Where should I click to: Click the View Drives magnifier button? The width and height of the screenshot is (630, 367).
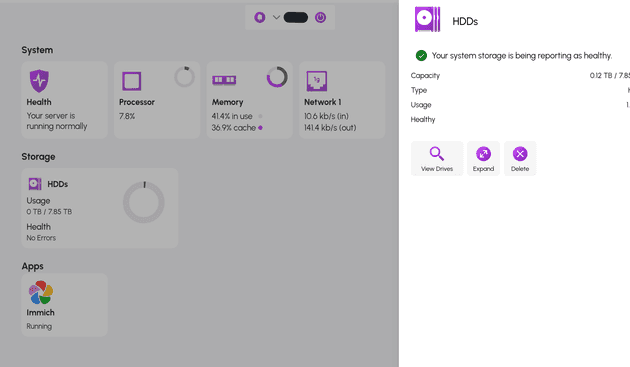[x=437, y=158]
